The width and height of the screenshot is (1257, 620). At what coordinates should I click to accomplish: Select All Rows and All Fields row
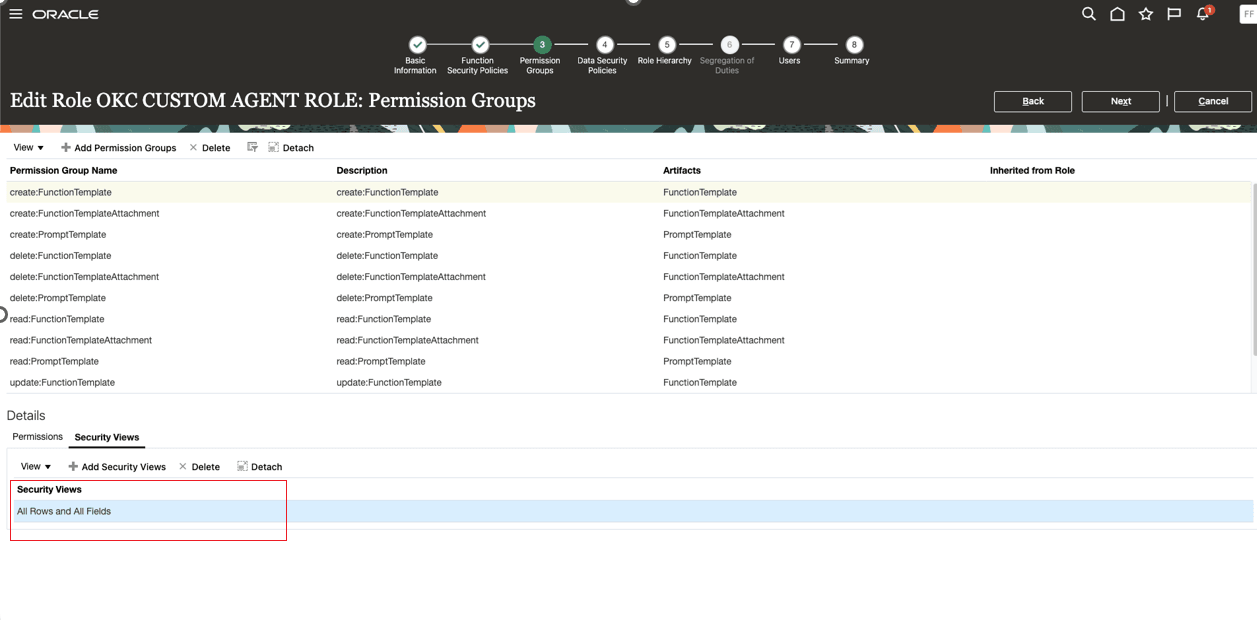pos(632,511)
